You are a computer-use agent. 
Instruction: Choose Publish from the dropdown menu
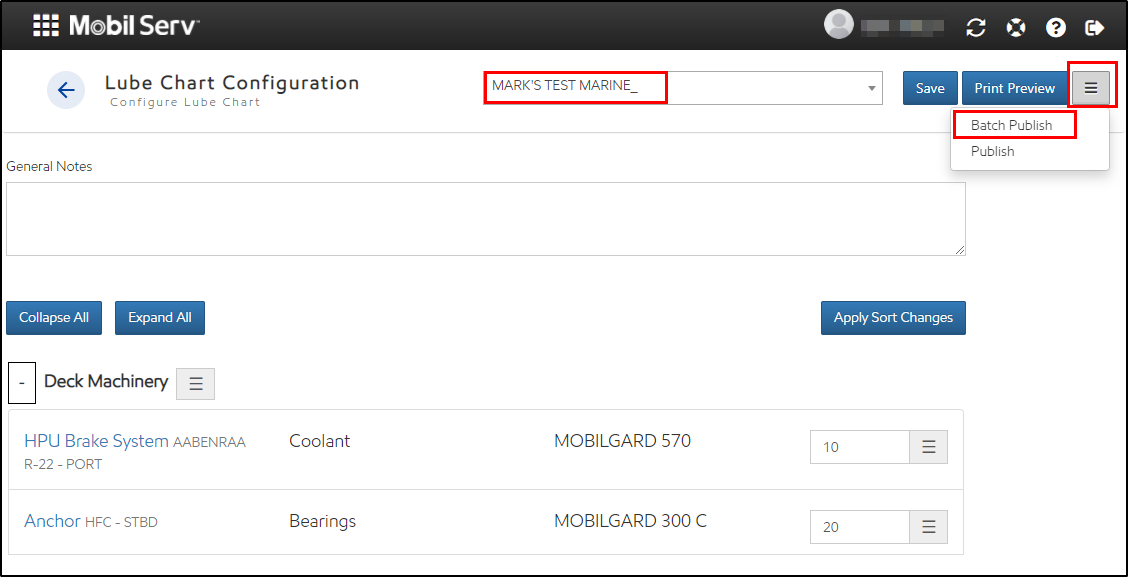992,151
